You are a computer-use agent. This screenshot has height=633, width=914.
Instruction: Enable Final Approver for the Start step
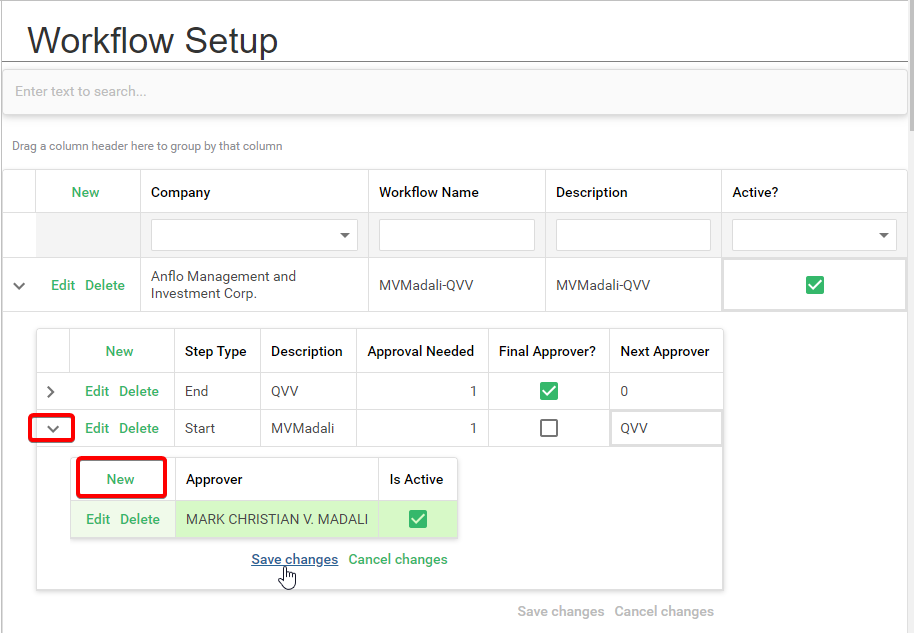tap(548, 427)
